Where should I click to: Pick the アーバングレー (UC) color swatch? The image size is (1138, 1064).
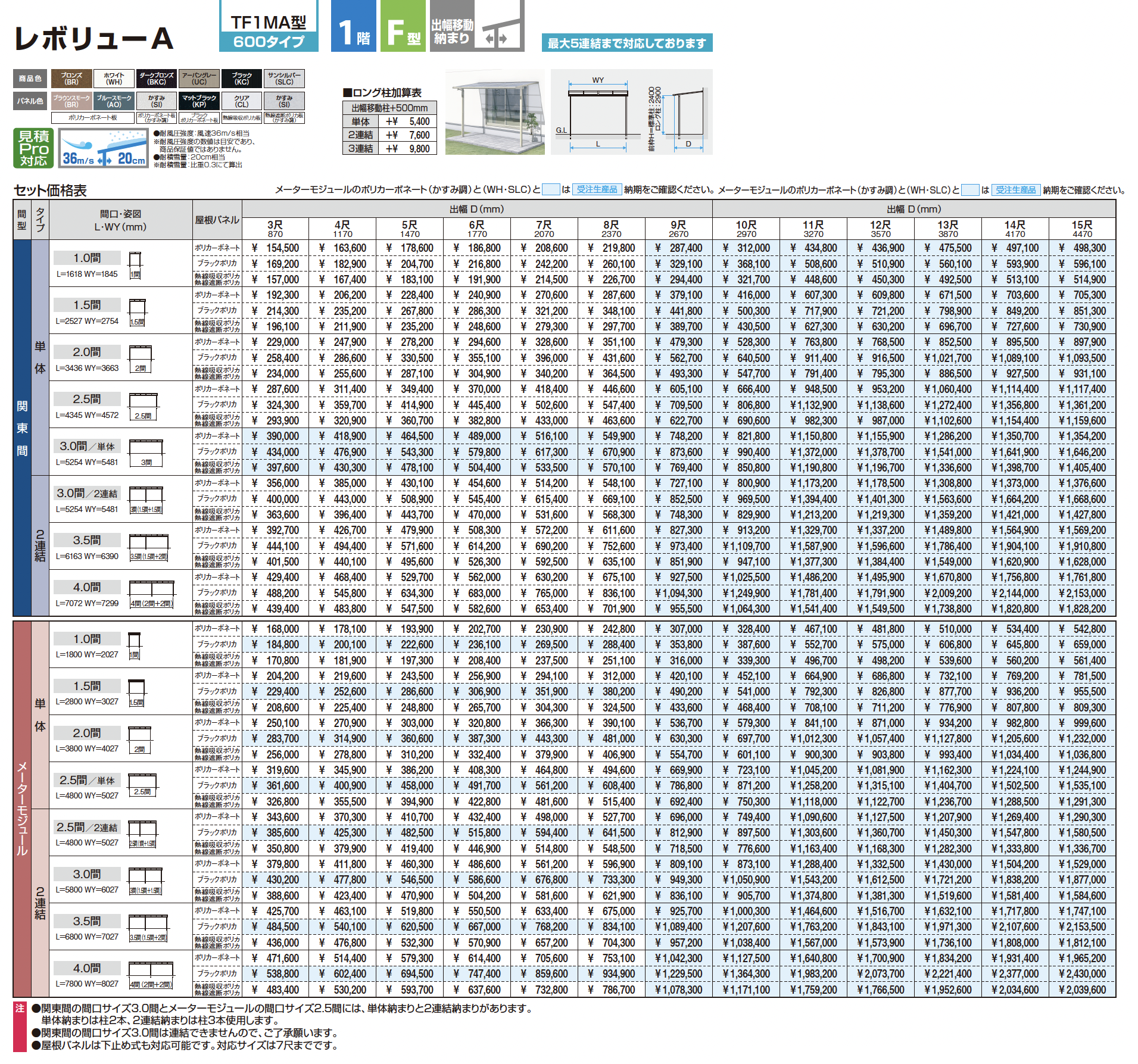[199, 79]
